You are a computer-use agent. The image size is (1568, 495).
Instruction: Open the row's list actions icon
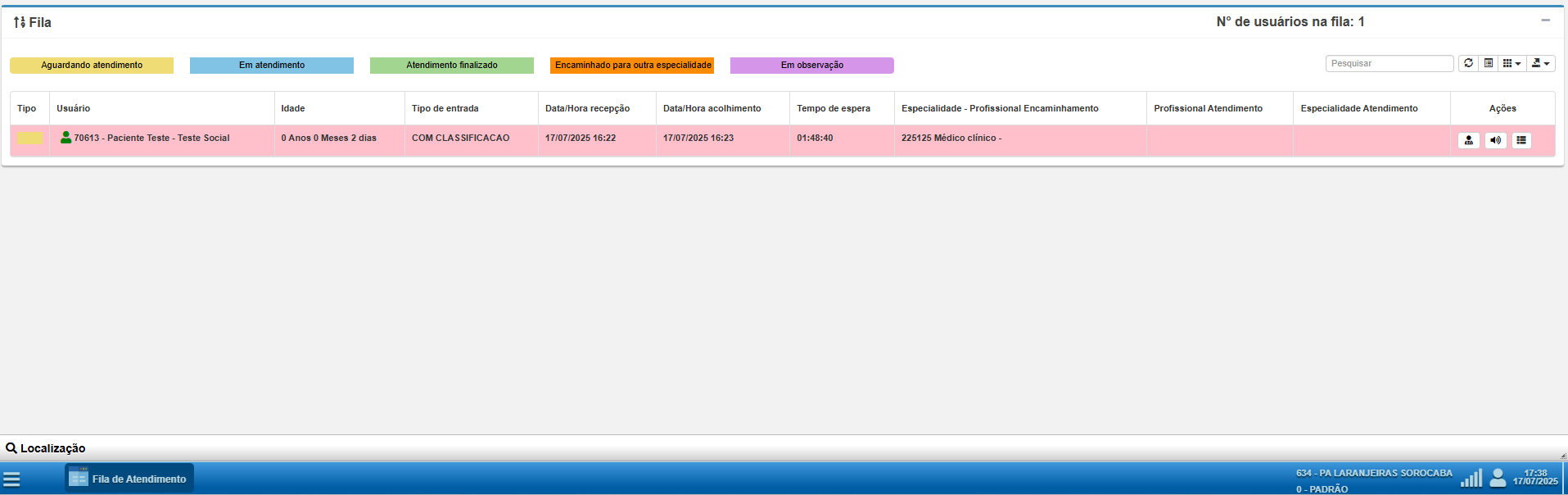(1521, 140)
